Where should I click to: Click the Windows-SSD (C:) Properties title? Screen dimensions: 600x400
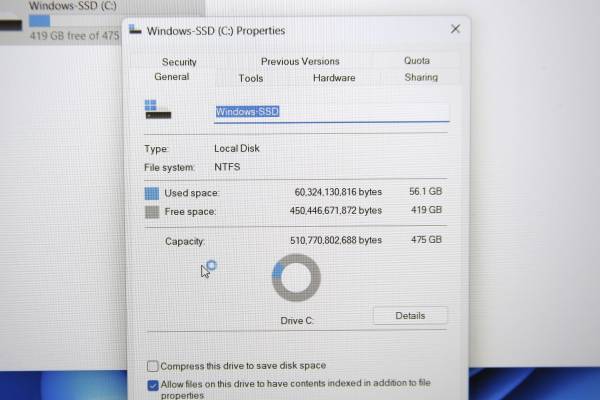216,31
